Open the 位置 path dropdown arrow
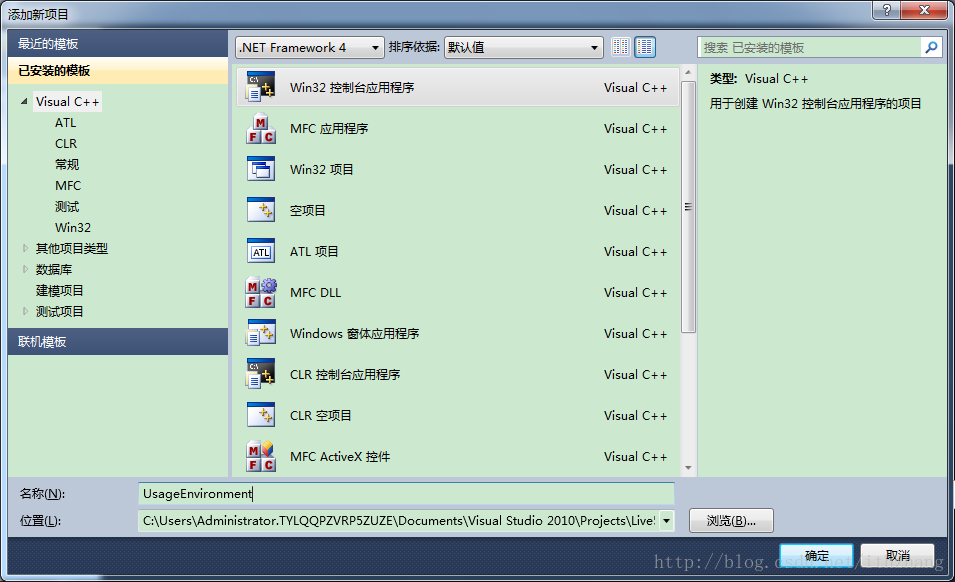This screenshot has width=955, height=582. pos(667,521)
